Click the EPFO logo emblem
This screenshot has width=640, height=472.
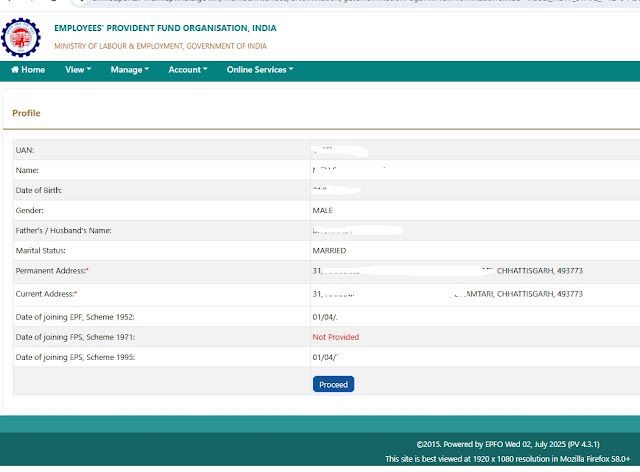[x=21, y=37]
